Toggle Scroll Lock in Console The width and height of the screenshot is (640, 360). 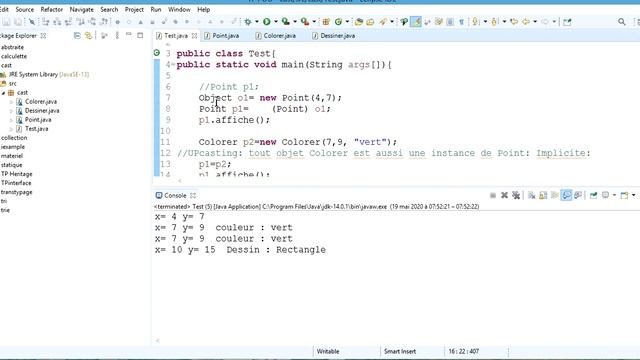tap(543, 196)
